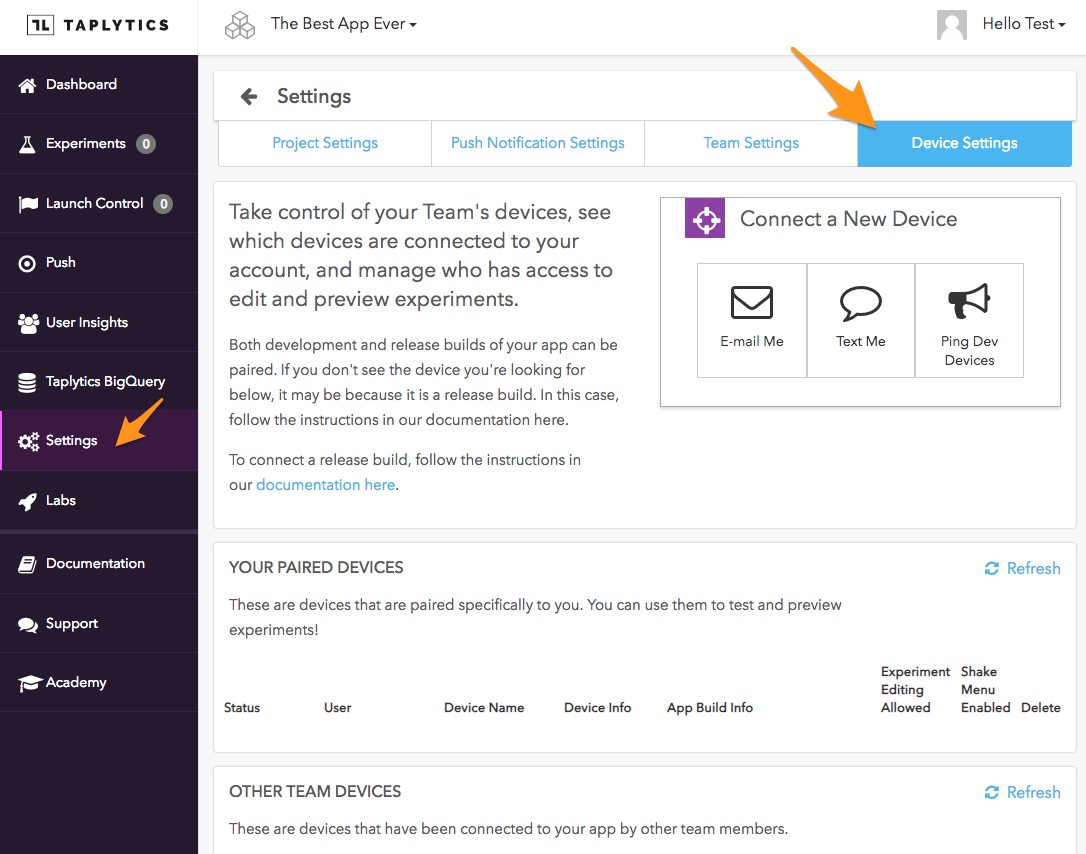1086x854 pixels.
Task: Click the Experiments flask icon
Action: tap(27, 144)
